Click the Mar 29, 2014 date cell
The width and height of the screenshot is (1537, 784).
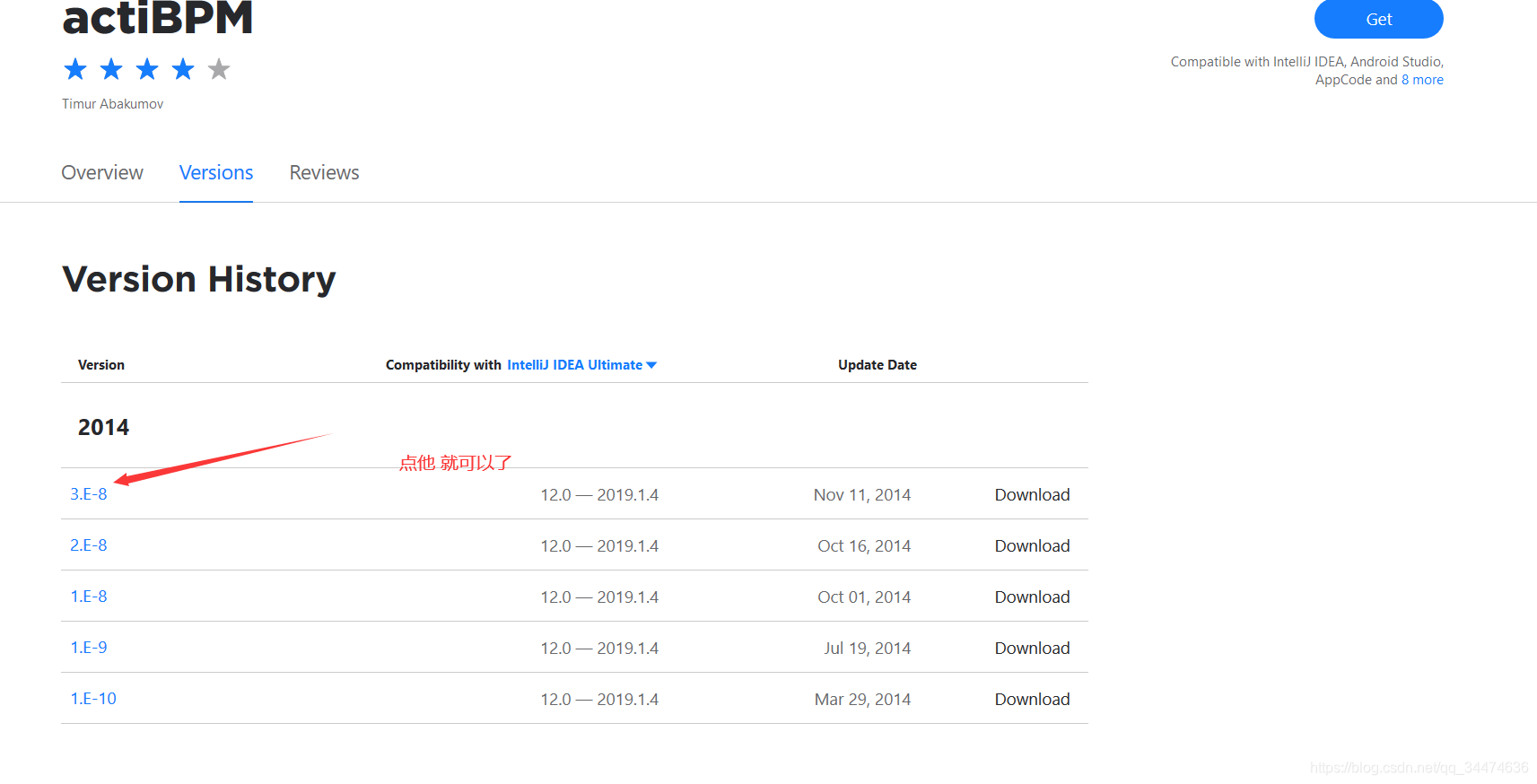pos(862,700)
